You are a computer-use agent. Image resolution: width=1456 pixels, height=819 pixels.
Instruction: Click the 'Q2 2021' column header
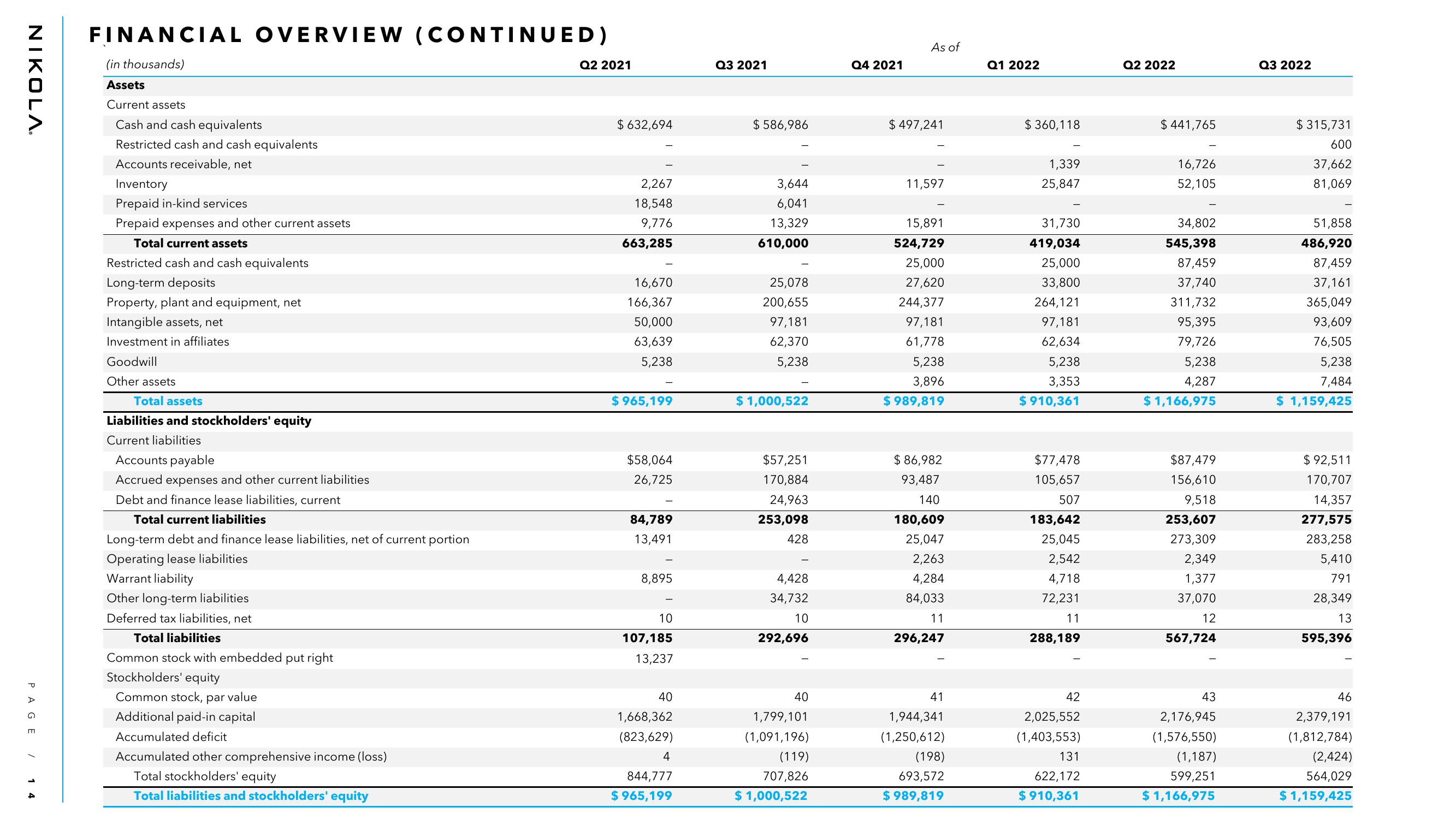click(x=605, y=65)
